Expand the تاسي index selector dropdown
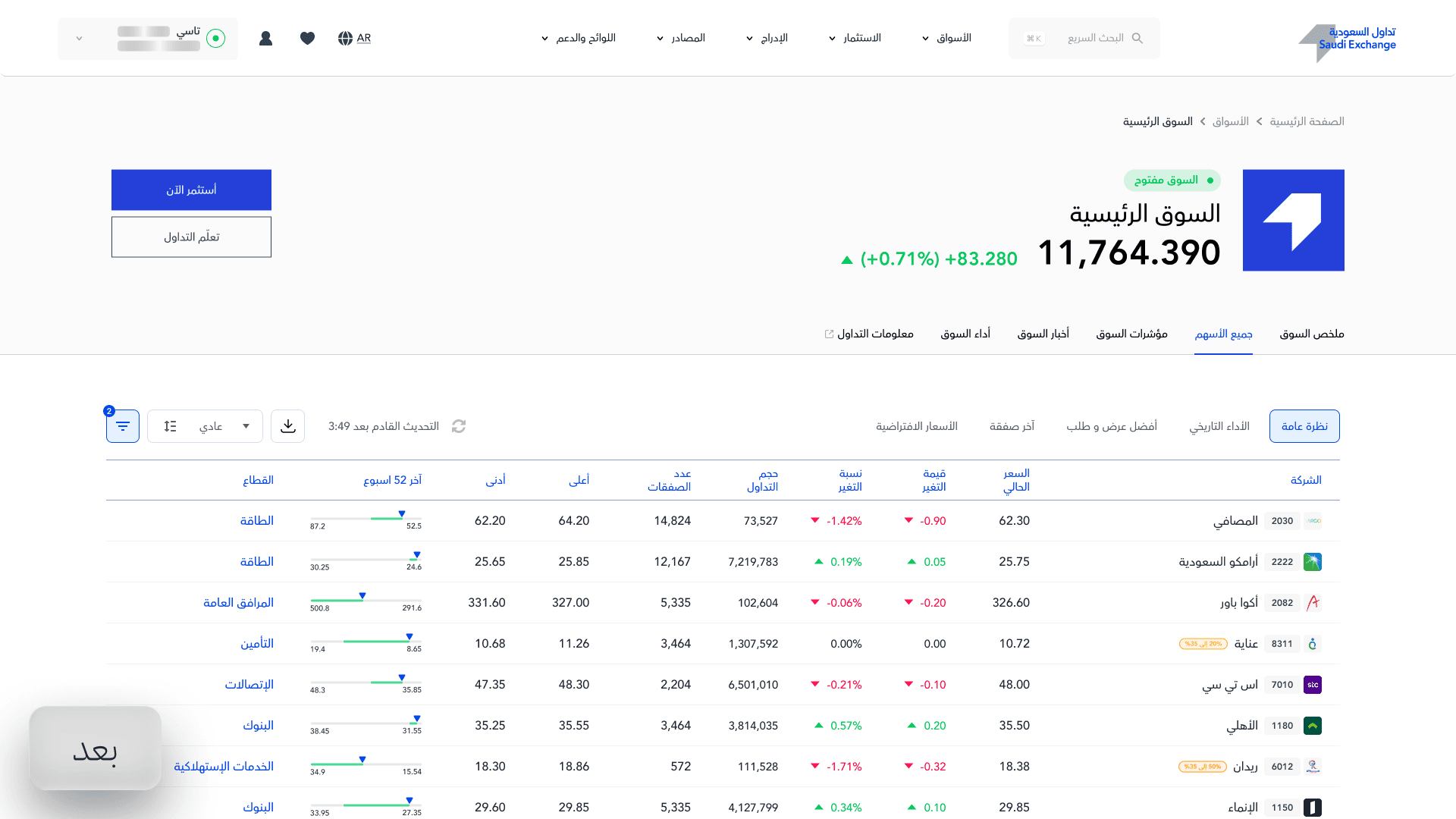 click(80, 38)
